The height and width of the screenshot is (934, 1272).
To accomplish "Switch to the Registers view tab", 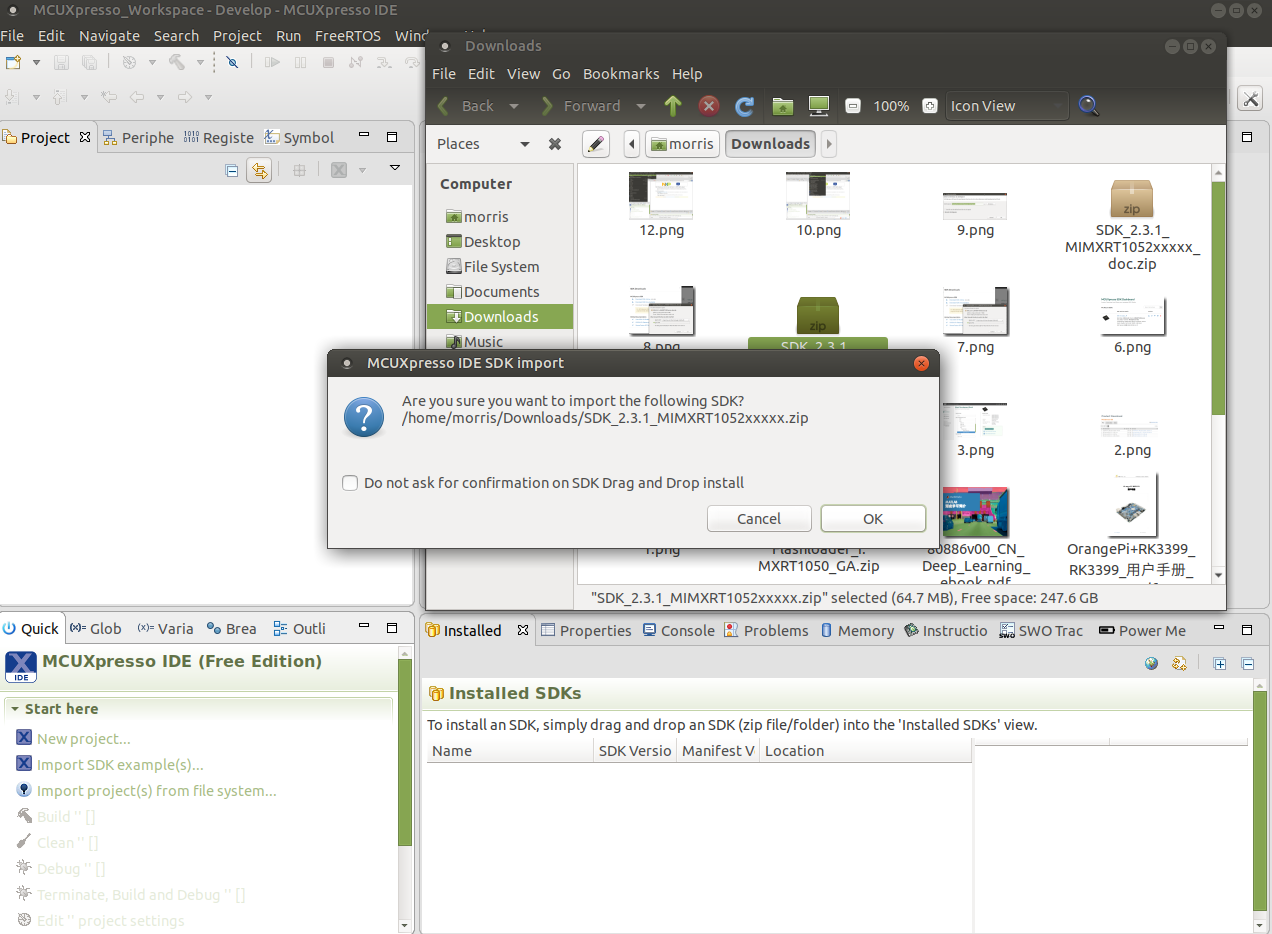I will 218,138.
